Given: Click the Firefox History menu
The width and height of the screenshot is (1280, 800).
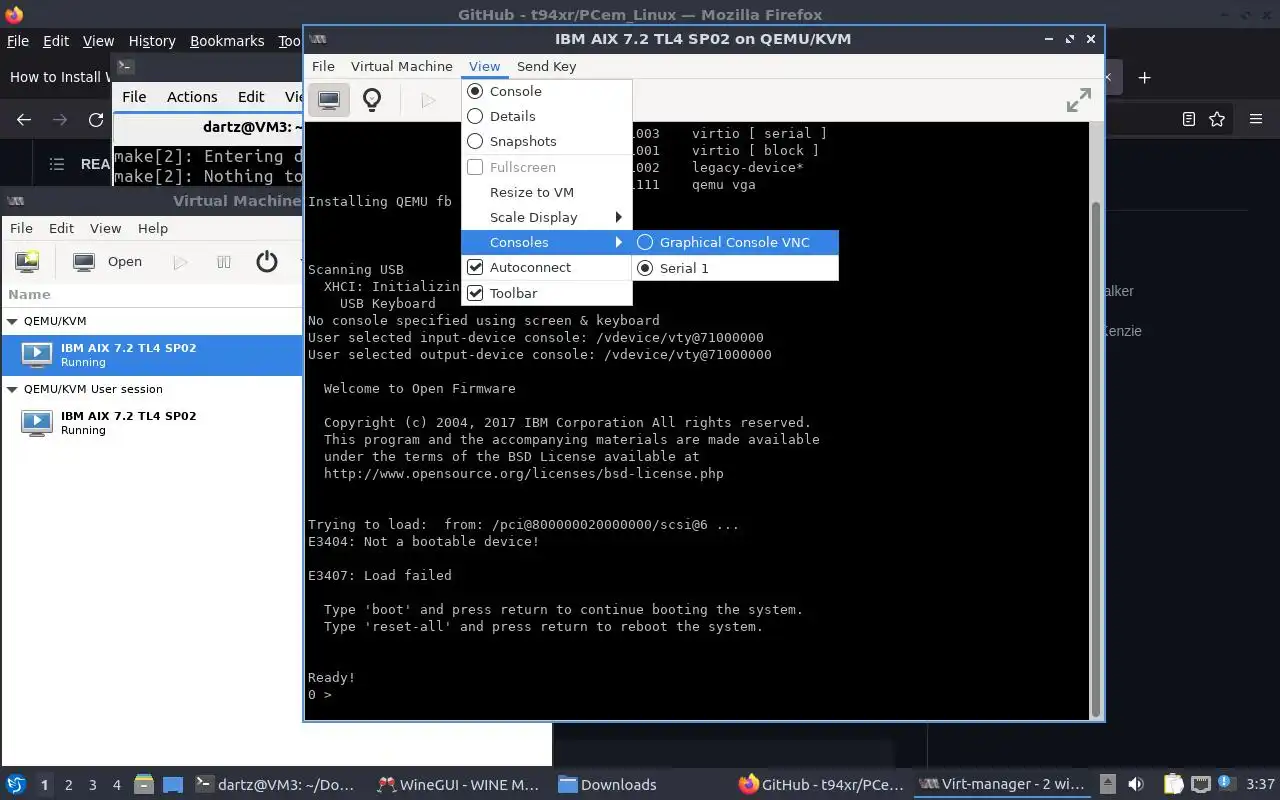Looking at the screenshot, I should pos(152,41).
